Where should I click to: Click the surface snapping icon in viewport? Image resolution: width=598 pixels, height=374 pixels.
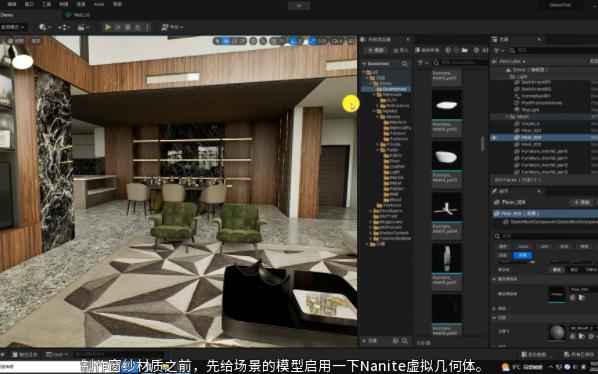263,41
